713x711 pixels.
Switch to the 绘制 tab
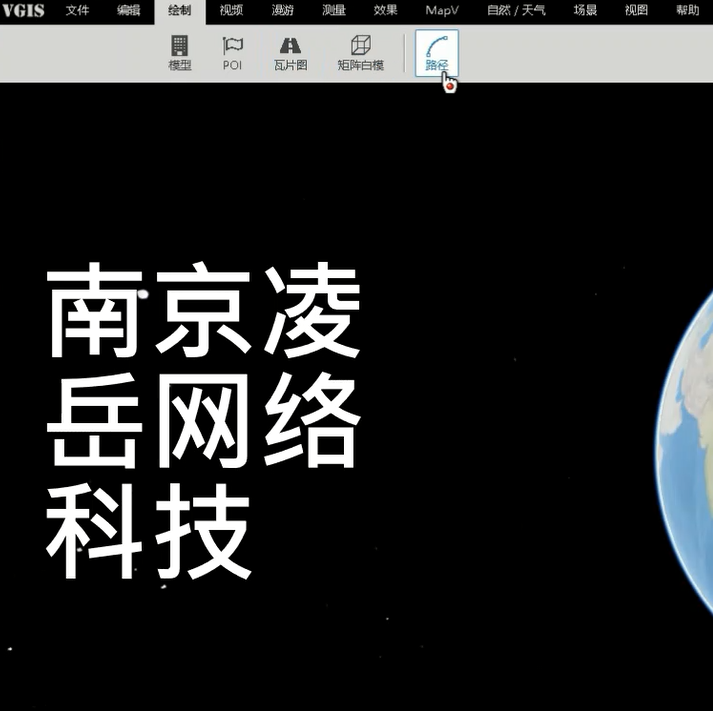pos(180,11)
